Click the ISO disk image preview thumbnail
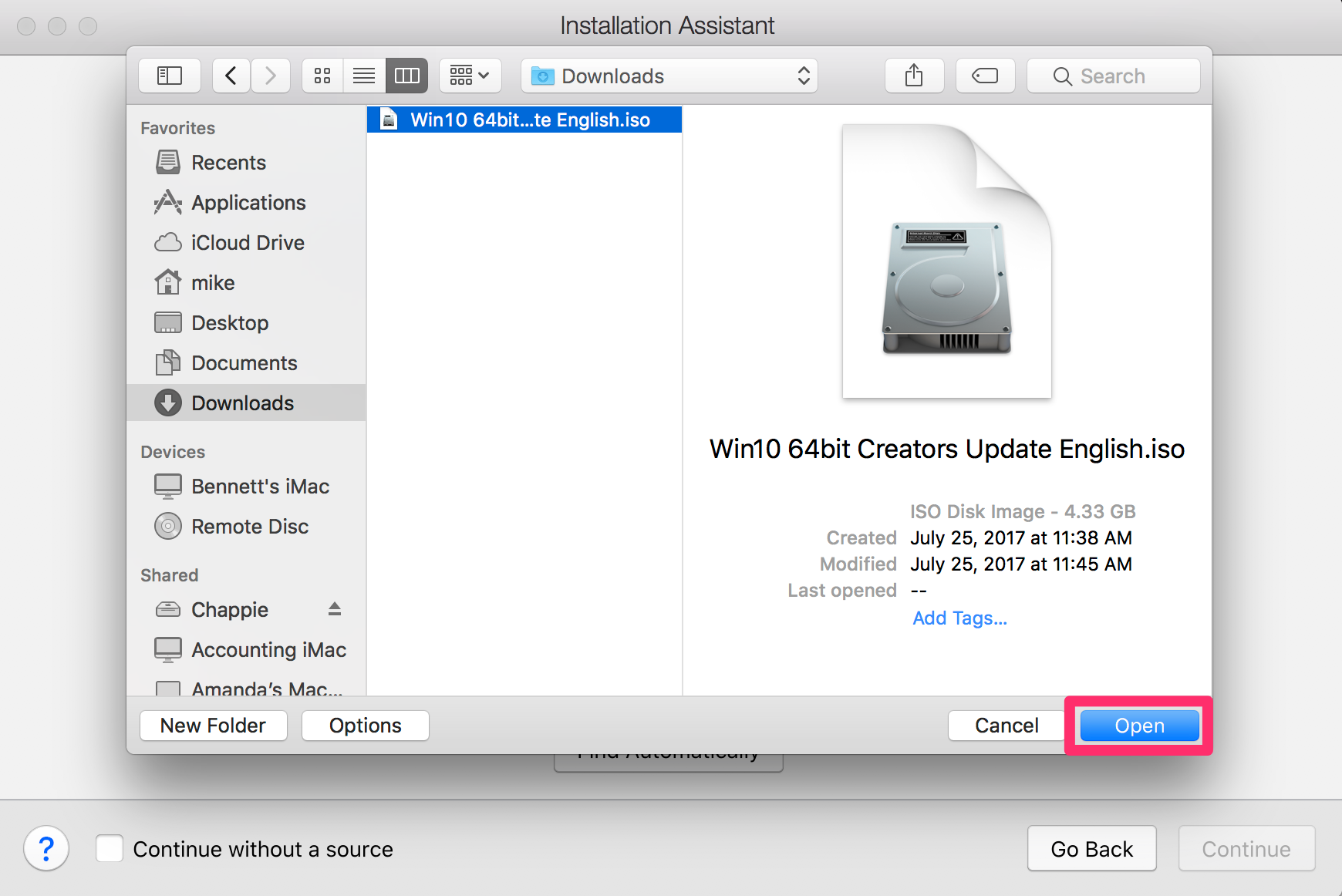 click(x=947, y=261)
